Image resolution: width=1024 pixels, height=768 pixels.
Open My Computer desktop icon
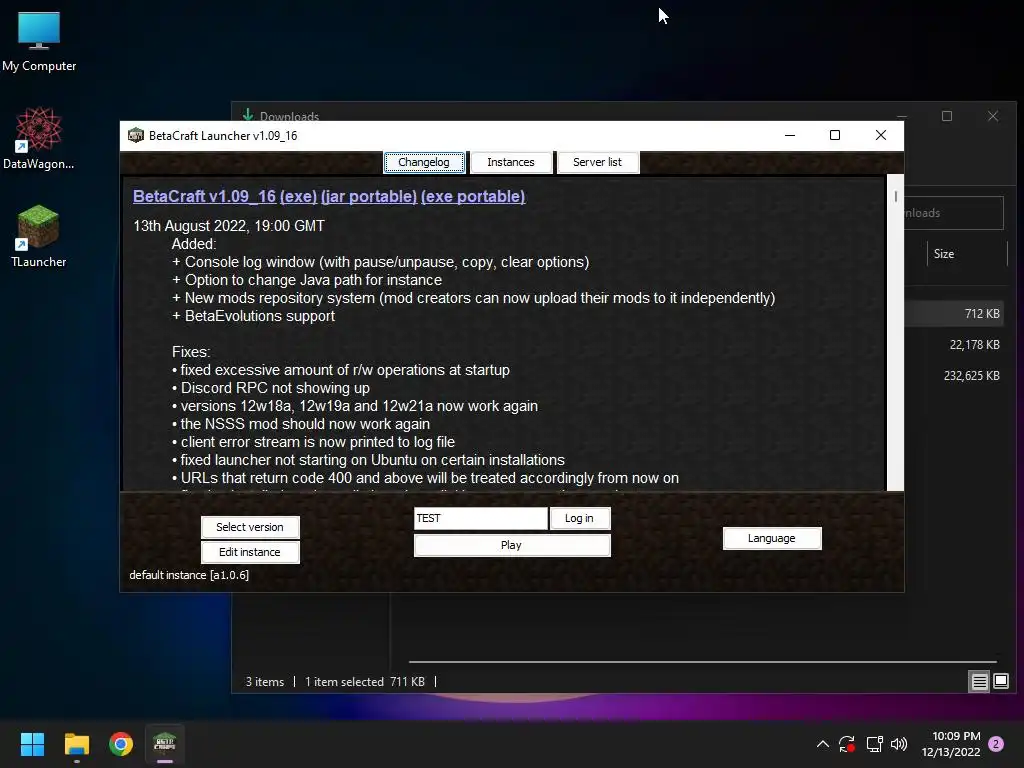pos(39,41)
